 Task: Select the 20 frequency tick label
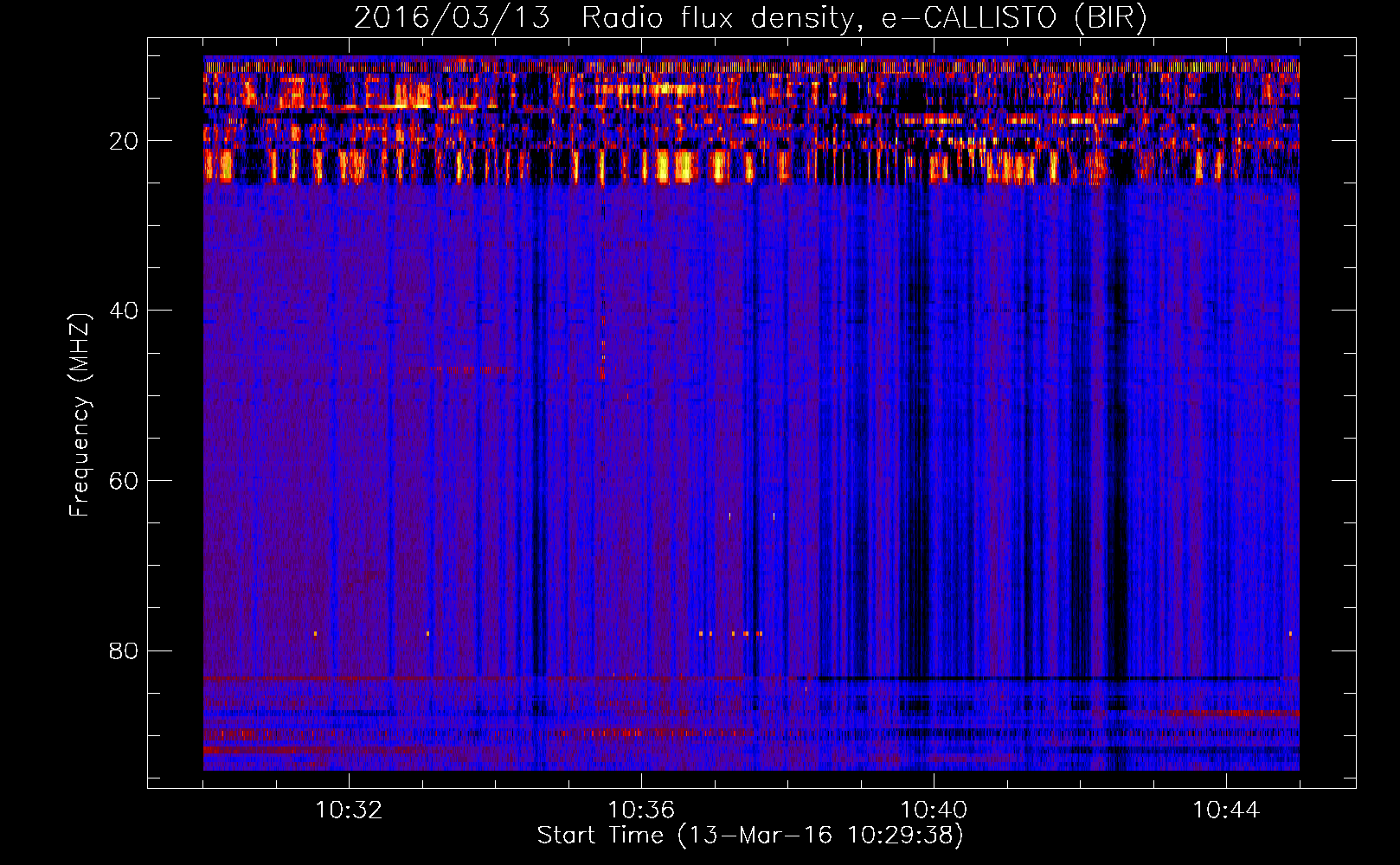124,141
